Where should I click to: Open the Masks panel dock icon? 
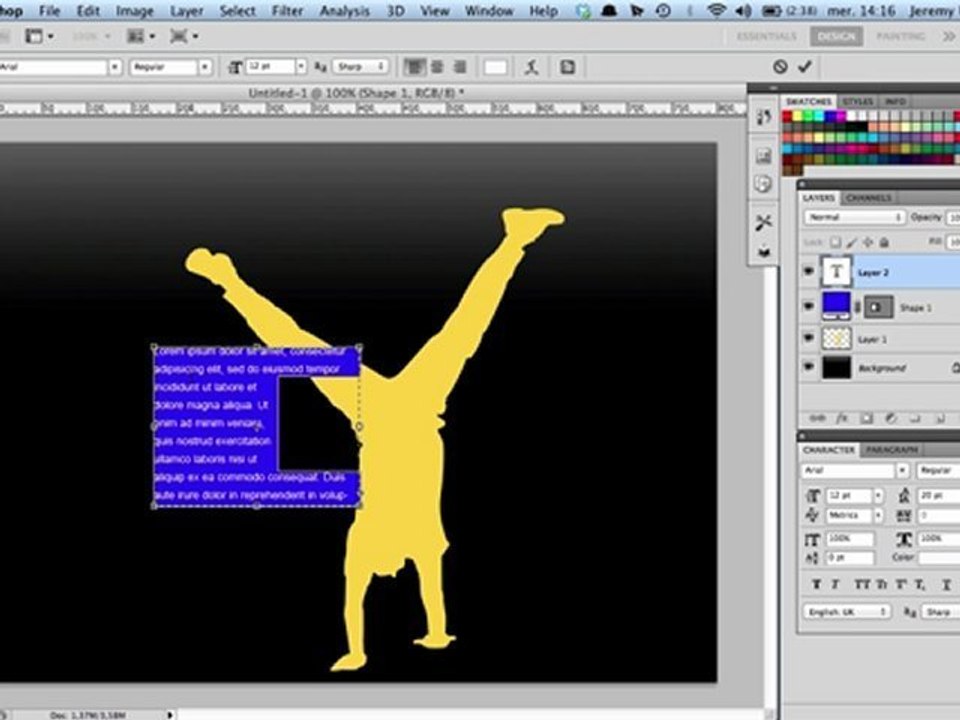pyautogui.click(x=763, y=184)
